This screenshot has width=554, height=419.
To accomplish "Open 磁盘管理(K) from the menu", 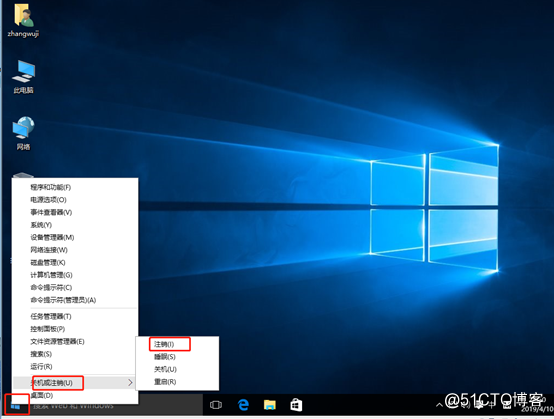I will (x=75, y=262).
